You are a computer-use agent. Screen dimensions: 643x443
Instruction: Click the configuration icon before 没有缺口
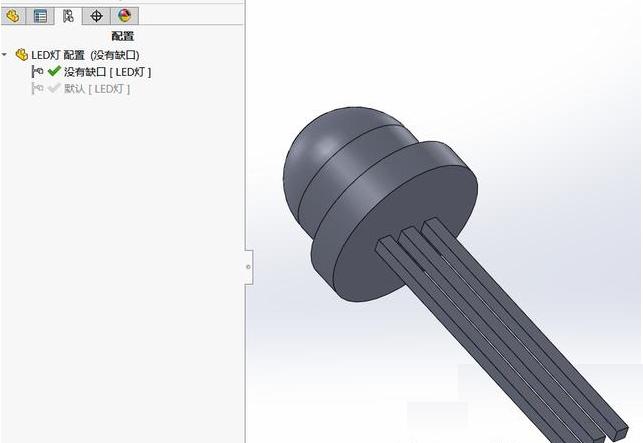[37, 72]
